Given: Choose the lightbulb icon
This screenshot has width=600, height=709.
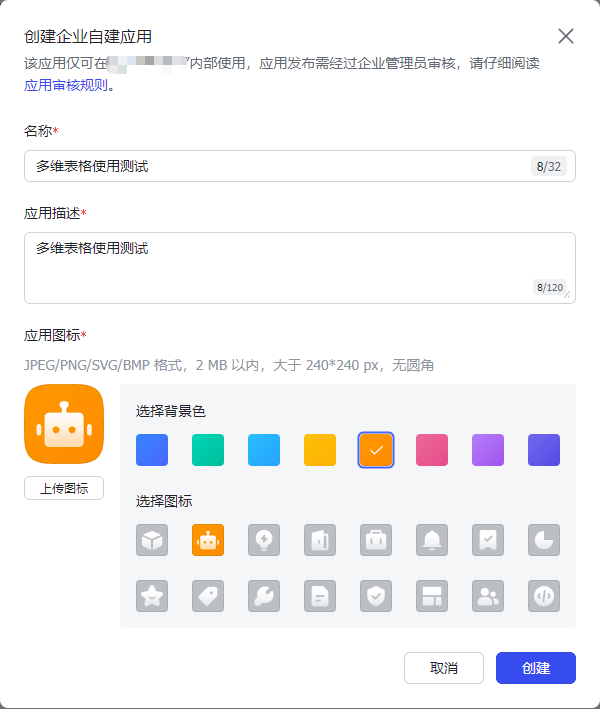Looking at the screenshot, I should coord(264,540).
